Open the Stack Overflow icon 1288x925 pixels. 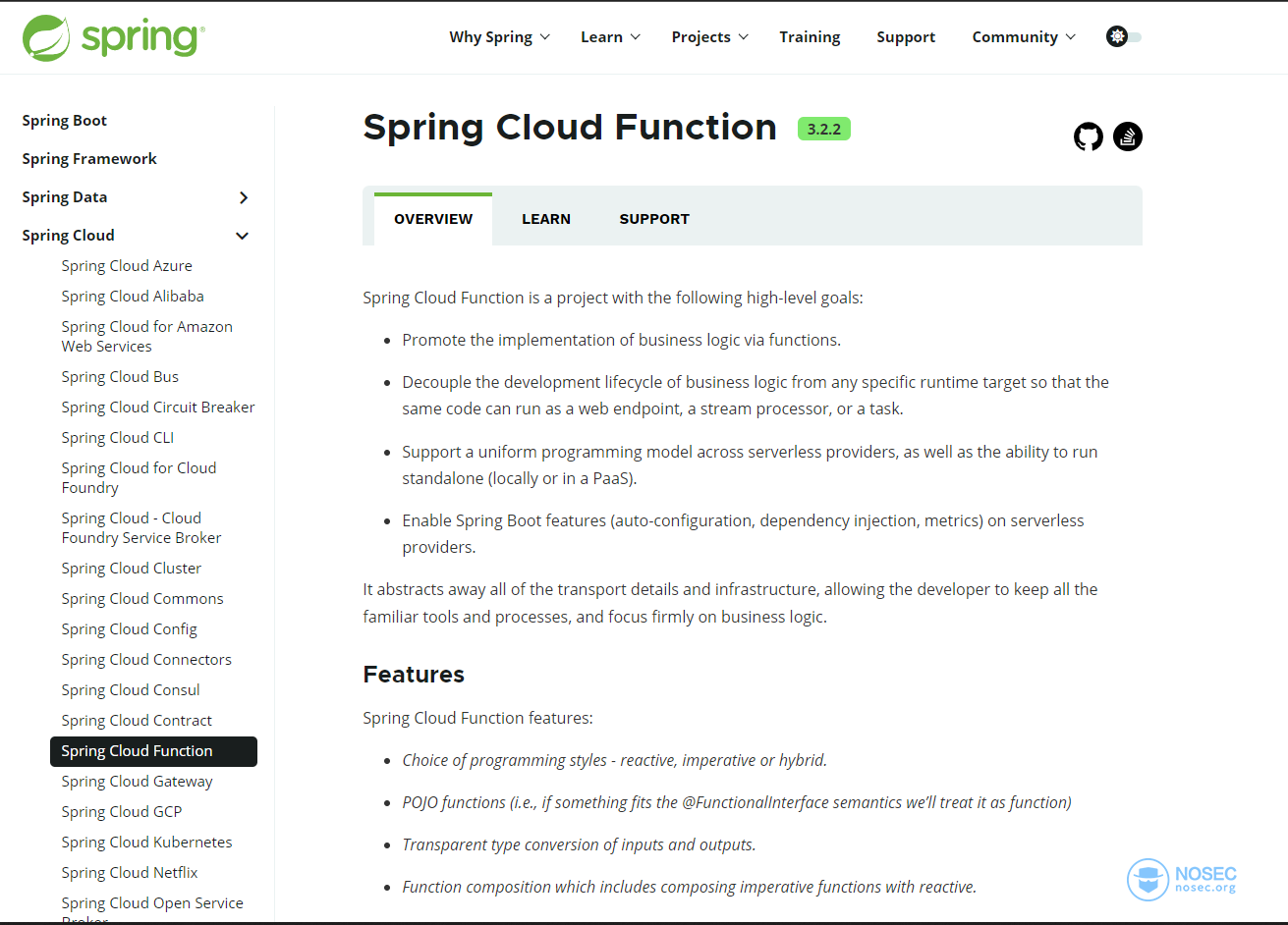pos(1128,136)
